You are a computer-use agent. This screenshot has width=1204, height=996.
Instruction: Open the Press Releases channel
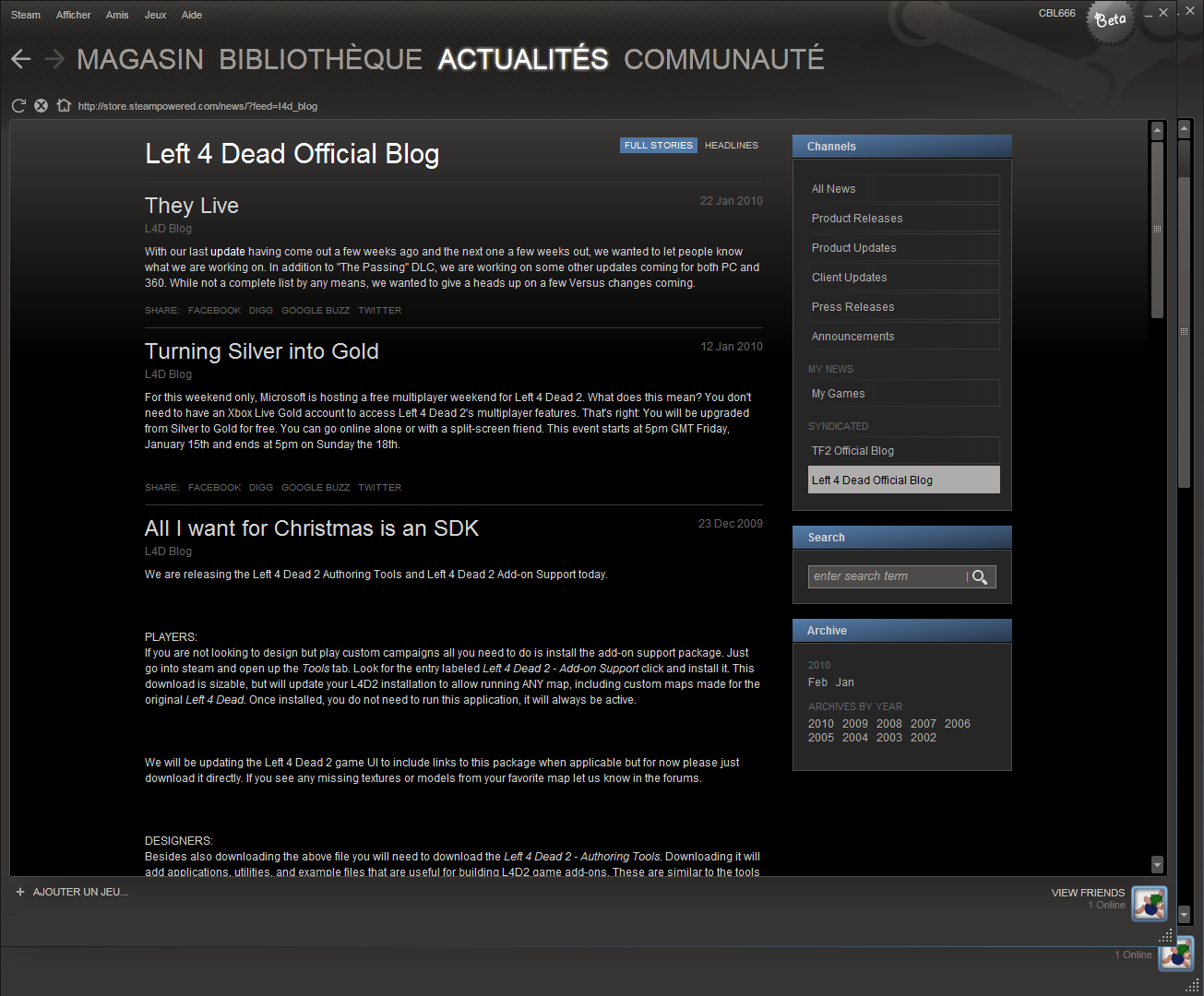[x=904, y=306]
